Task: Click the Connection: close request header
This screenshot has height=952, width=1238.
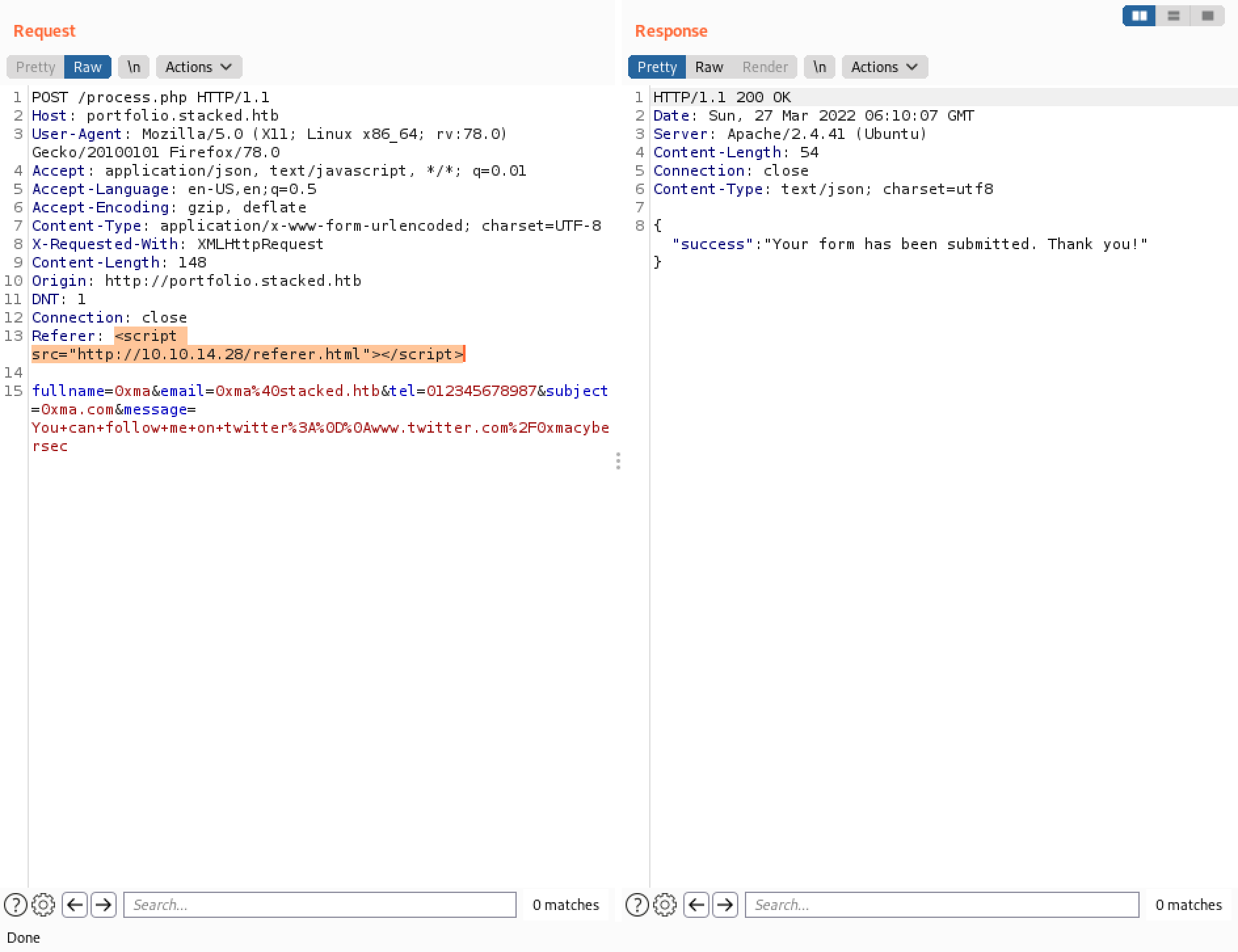Action: pyautogui.click(x=110, y=317)
